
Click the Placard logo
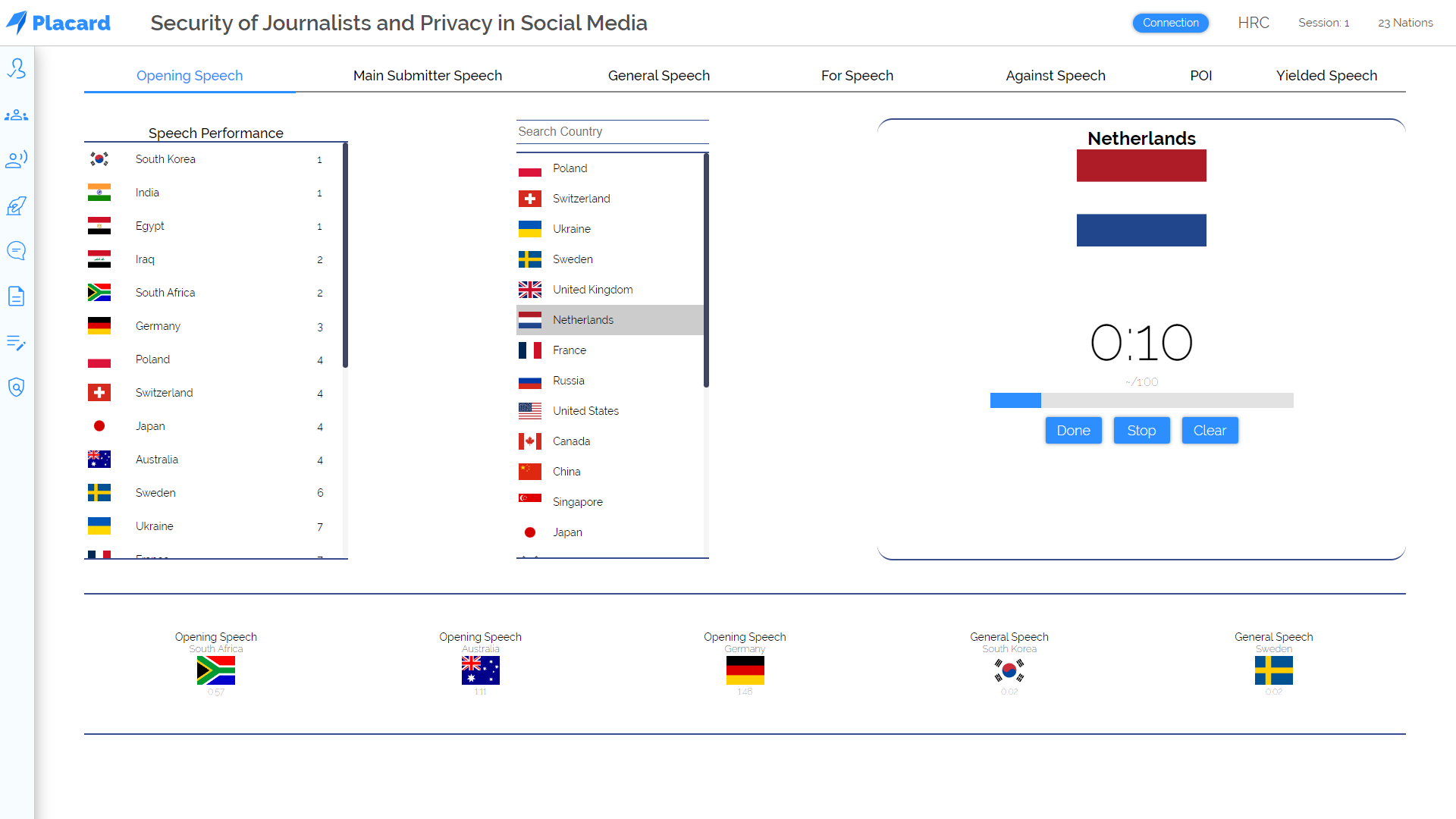coord(58,23)
